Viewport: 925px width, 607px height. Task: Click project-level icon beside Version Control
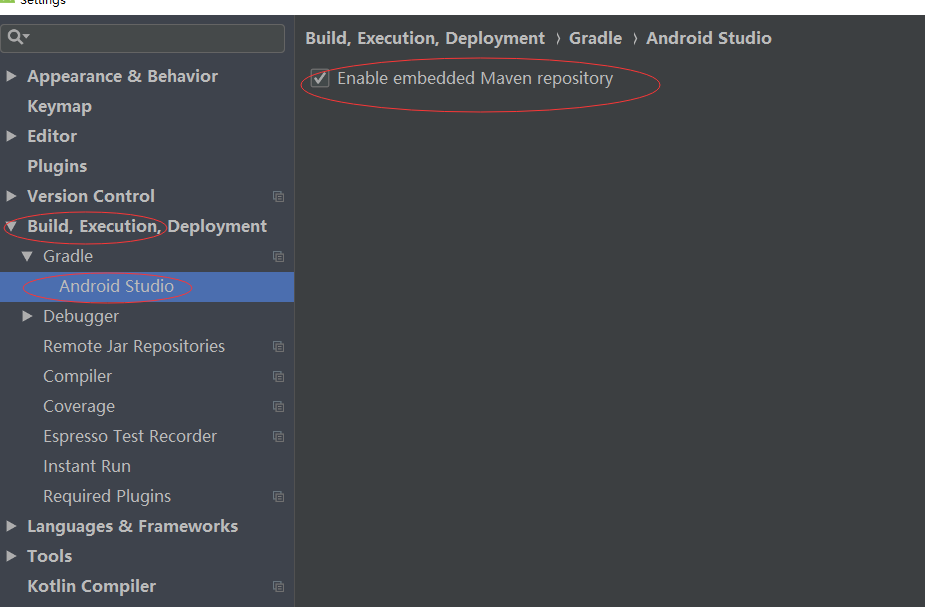coord(278,196)
